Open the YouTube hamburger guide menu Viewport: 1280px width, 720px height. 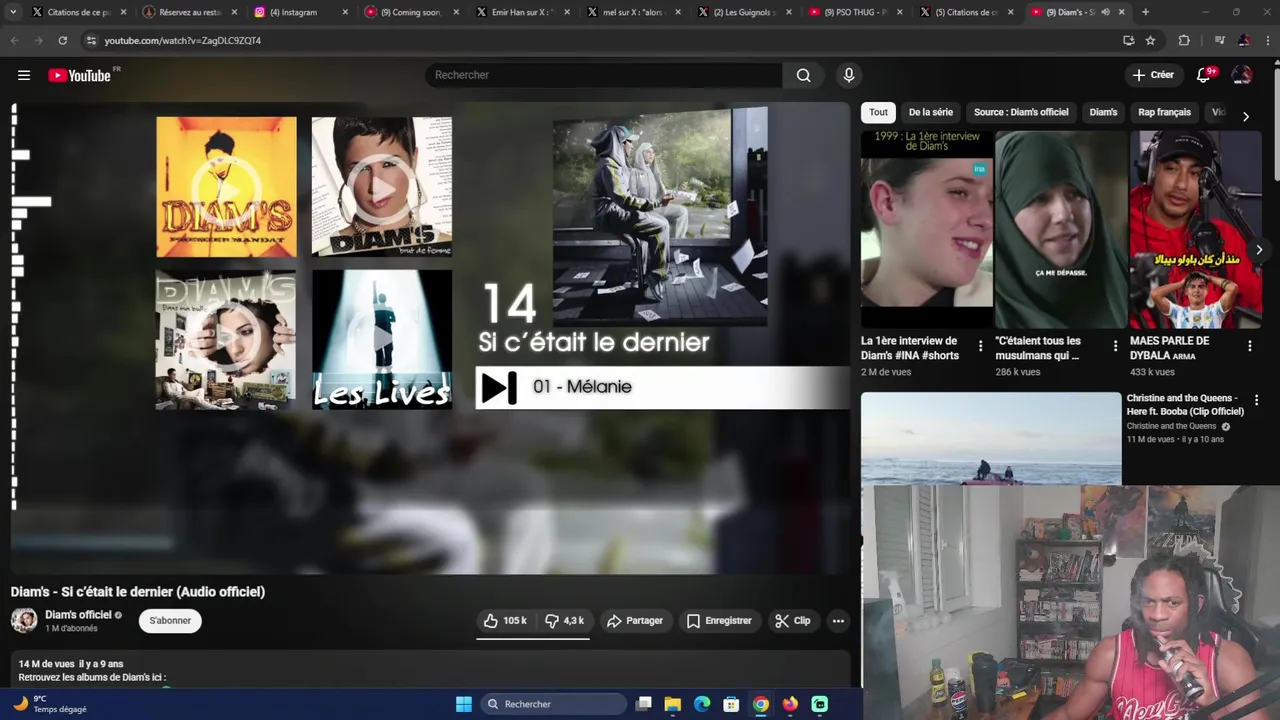point(24,75)
